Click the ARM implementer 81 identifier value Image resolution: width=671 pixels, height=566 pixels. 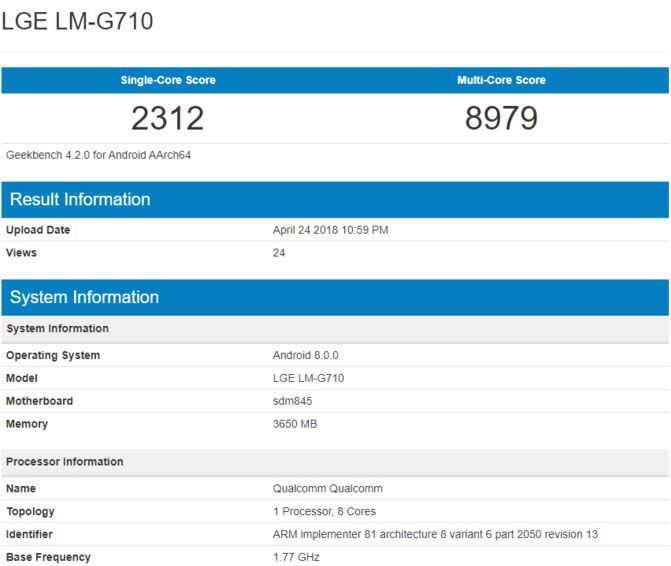[435, 534]
